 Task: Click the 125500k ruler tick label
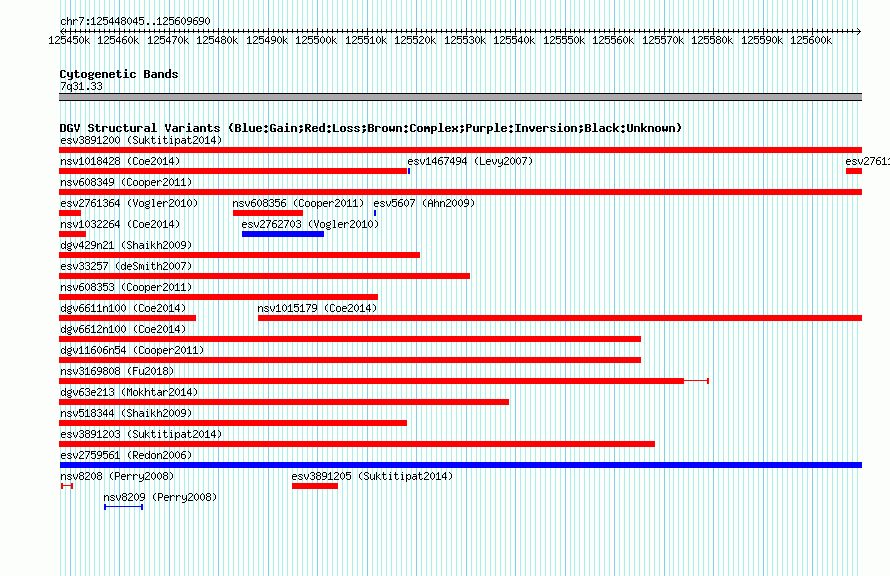click(x=316, y=40)
